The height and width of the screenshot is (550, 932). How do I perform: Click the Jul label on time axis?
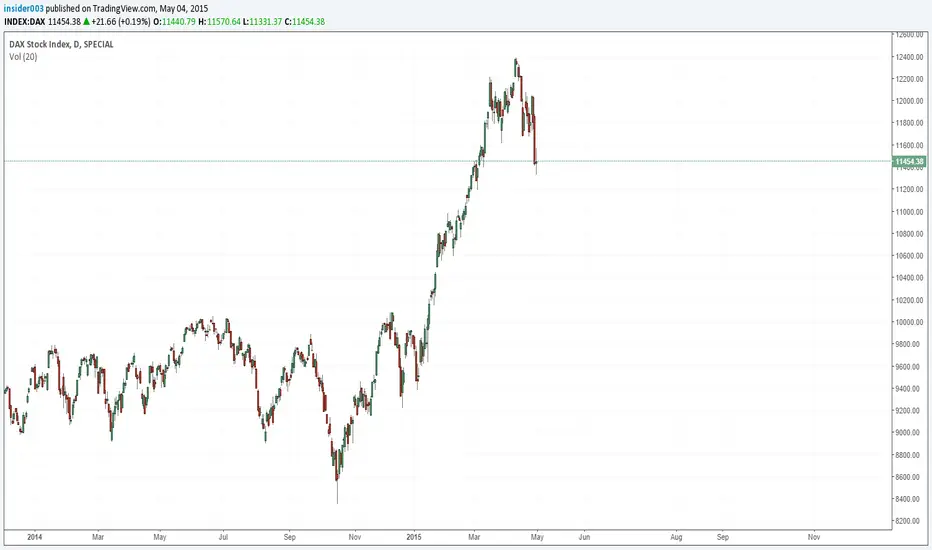(x=223, y=537)
